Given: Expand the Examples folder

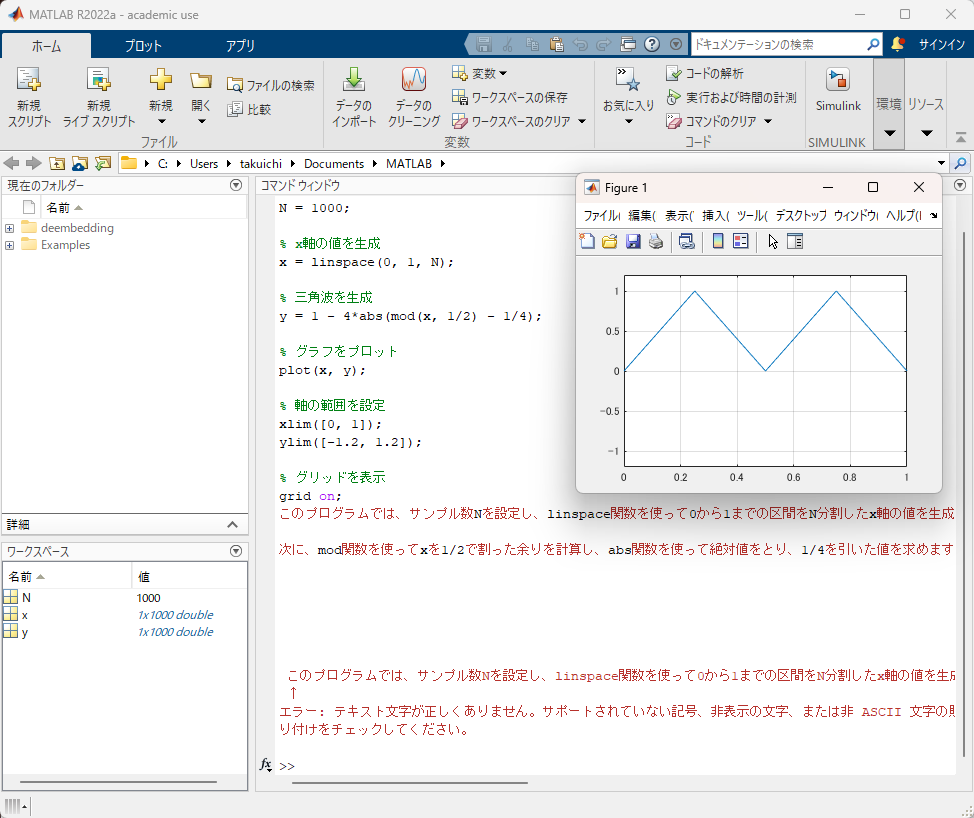Looking at the screenshot, I should (x=9, y=245).
